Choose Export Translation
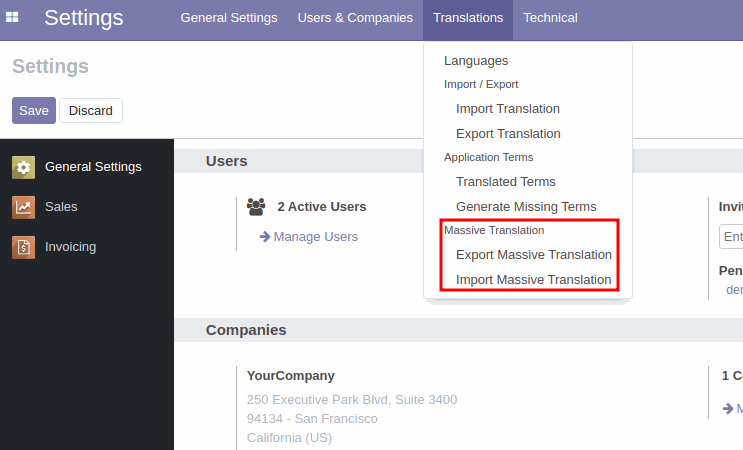 [x=508, y=134]
